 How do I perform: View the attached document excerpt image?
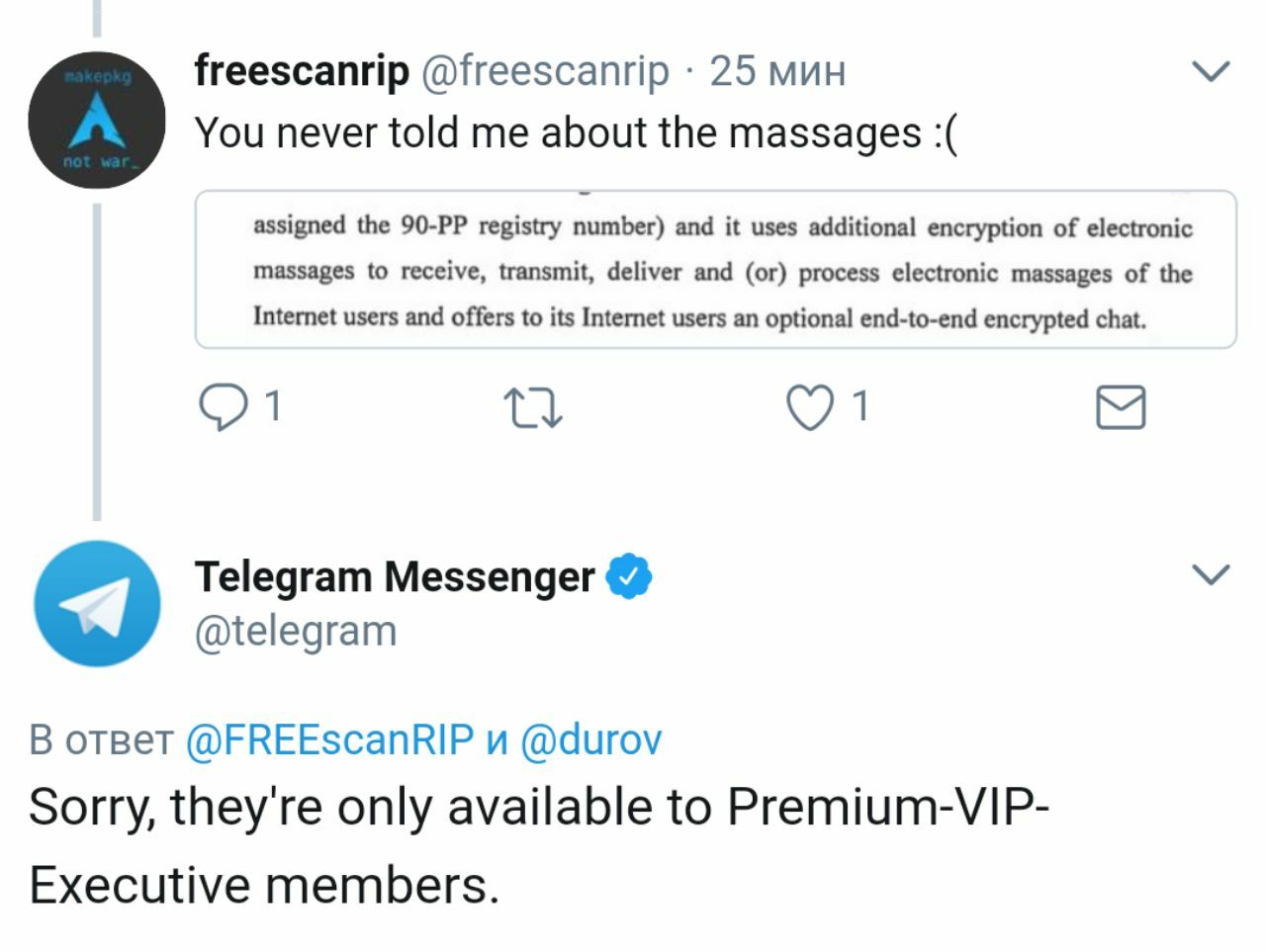click(715, 270)
